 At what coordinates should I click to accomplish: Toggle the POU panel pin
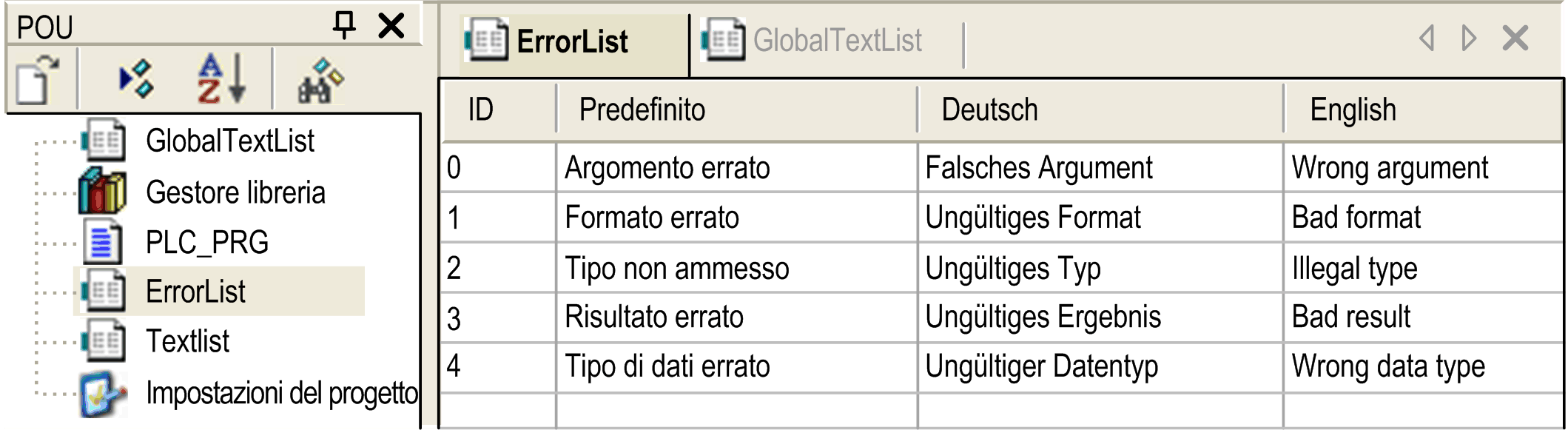pos(344,24)
